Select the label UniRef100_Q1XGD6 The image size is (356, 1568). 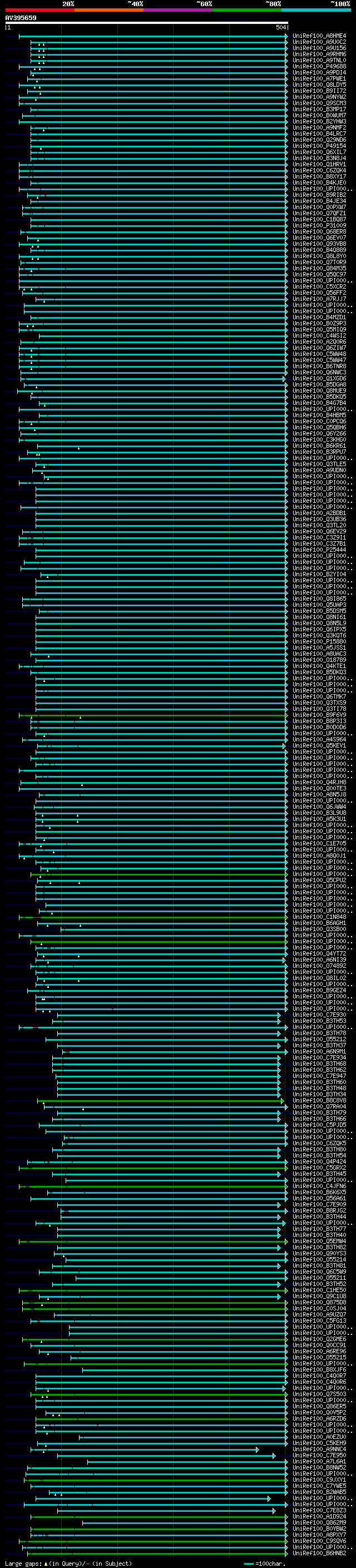point(319,379)
